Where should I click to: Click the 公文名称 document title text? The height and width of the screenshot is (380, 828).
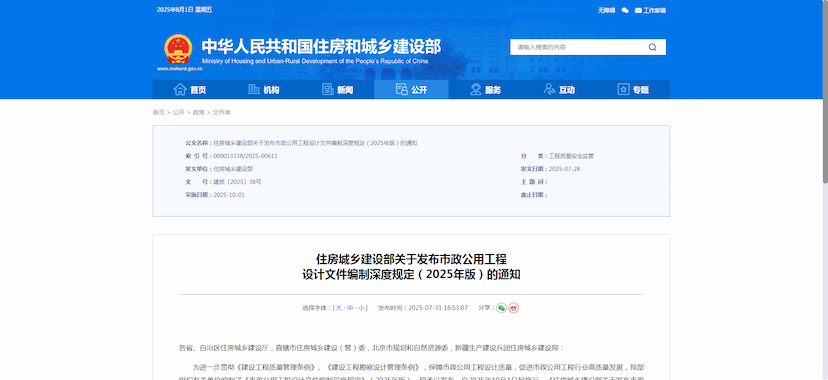(315, 143)
